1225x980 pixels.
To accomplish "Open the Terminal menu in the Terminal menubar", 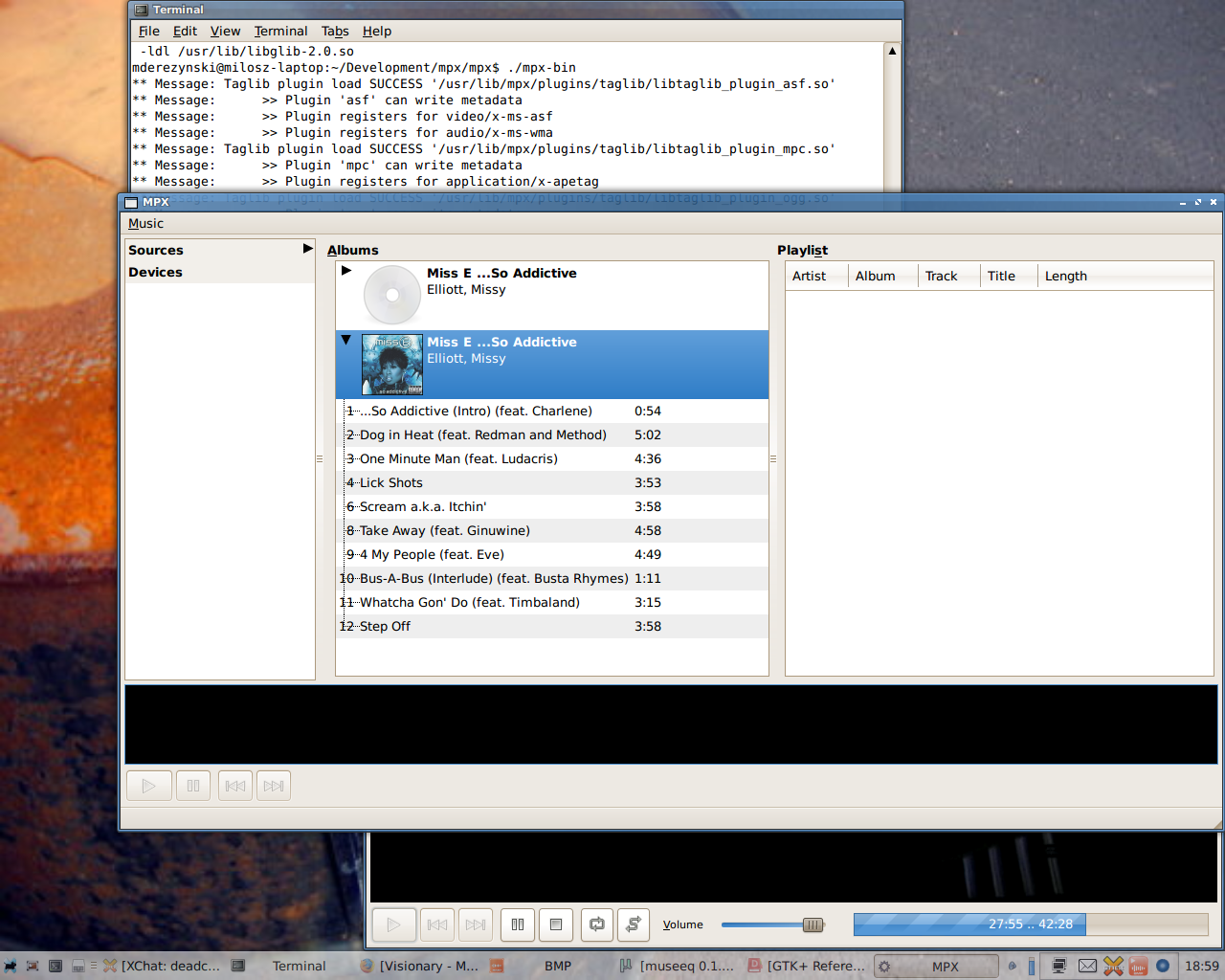I will [x=281, y=31].
